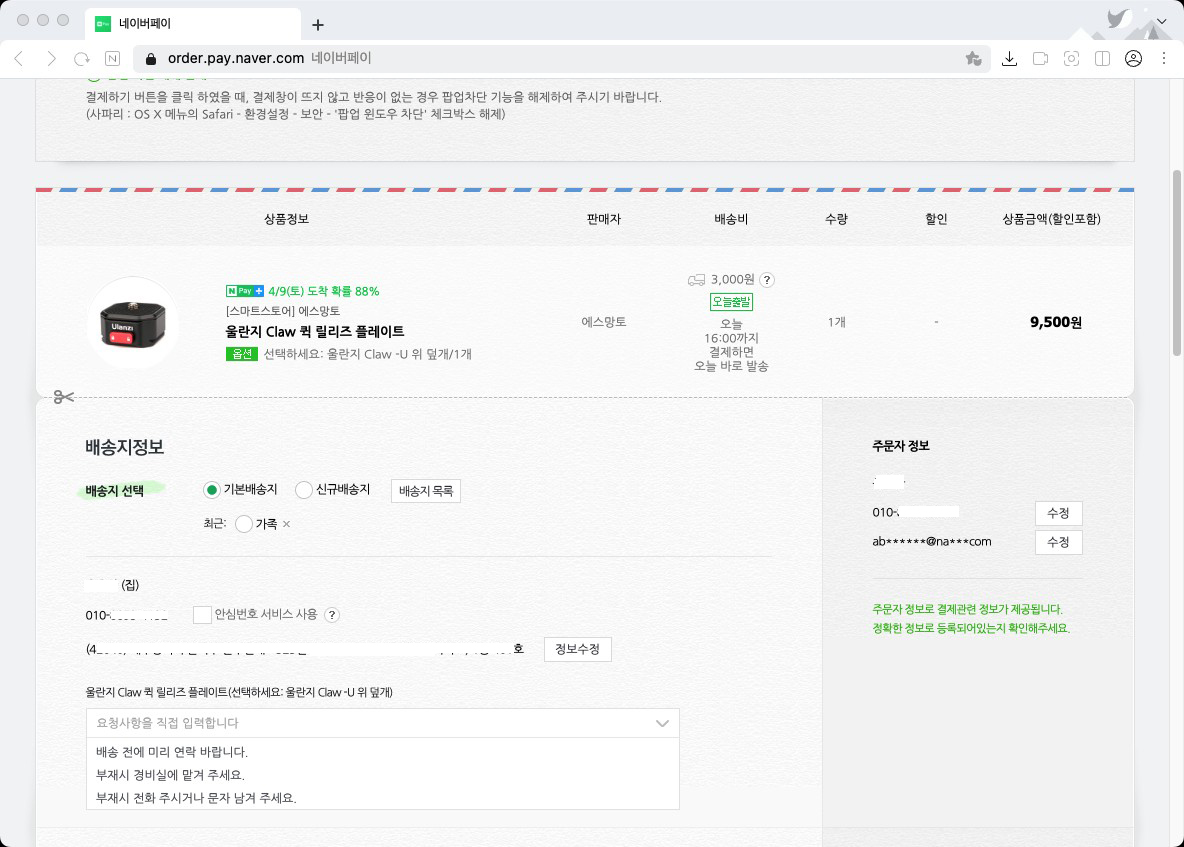Go forward with the browser forward arrow

[x=51, y=58]
